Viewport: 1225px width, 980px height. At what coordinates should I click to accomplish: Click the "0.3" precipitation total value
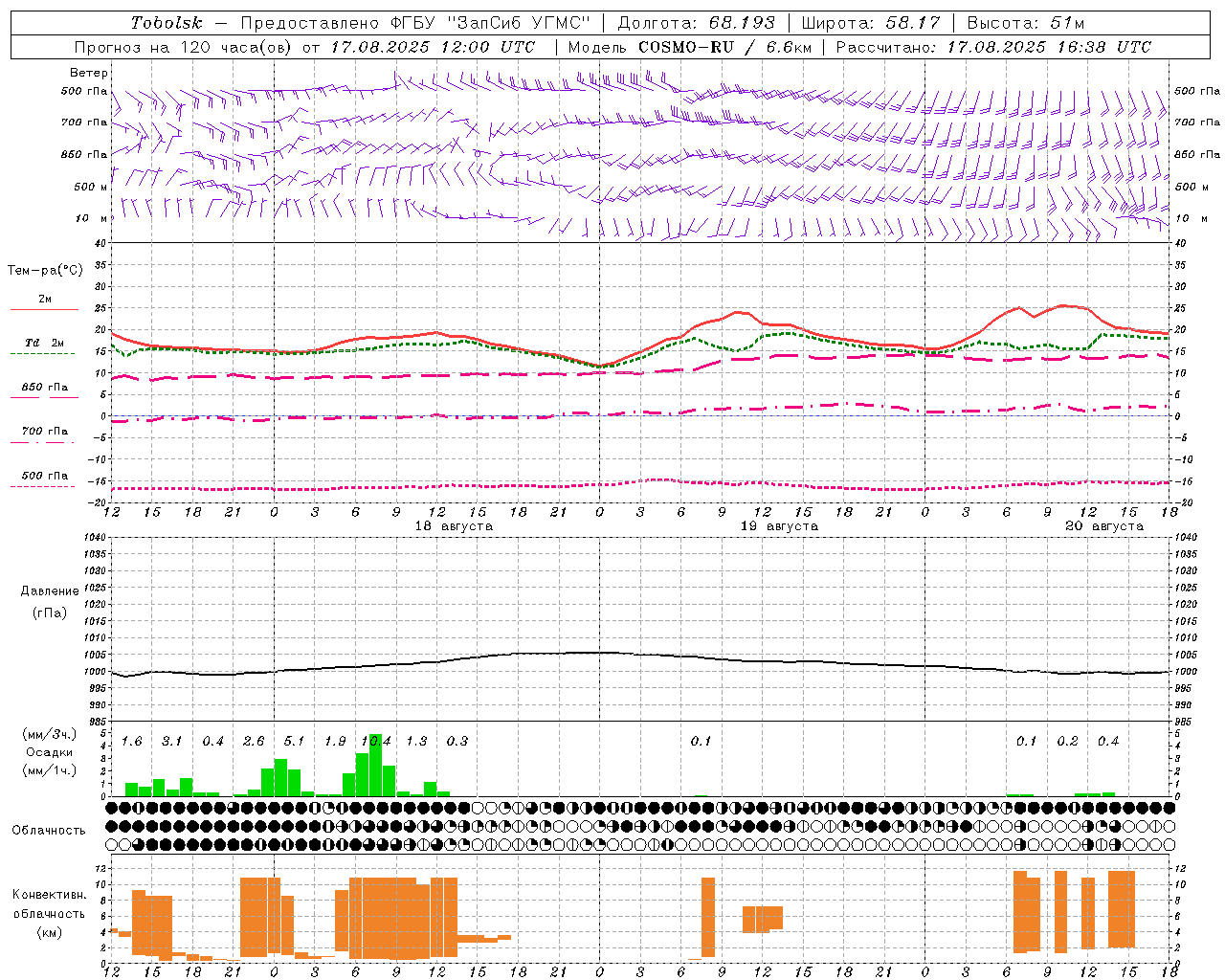click(x=457, y=742)
